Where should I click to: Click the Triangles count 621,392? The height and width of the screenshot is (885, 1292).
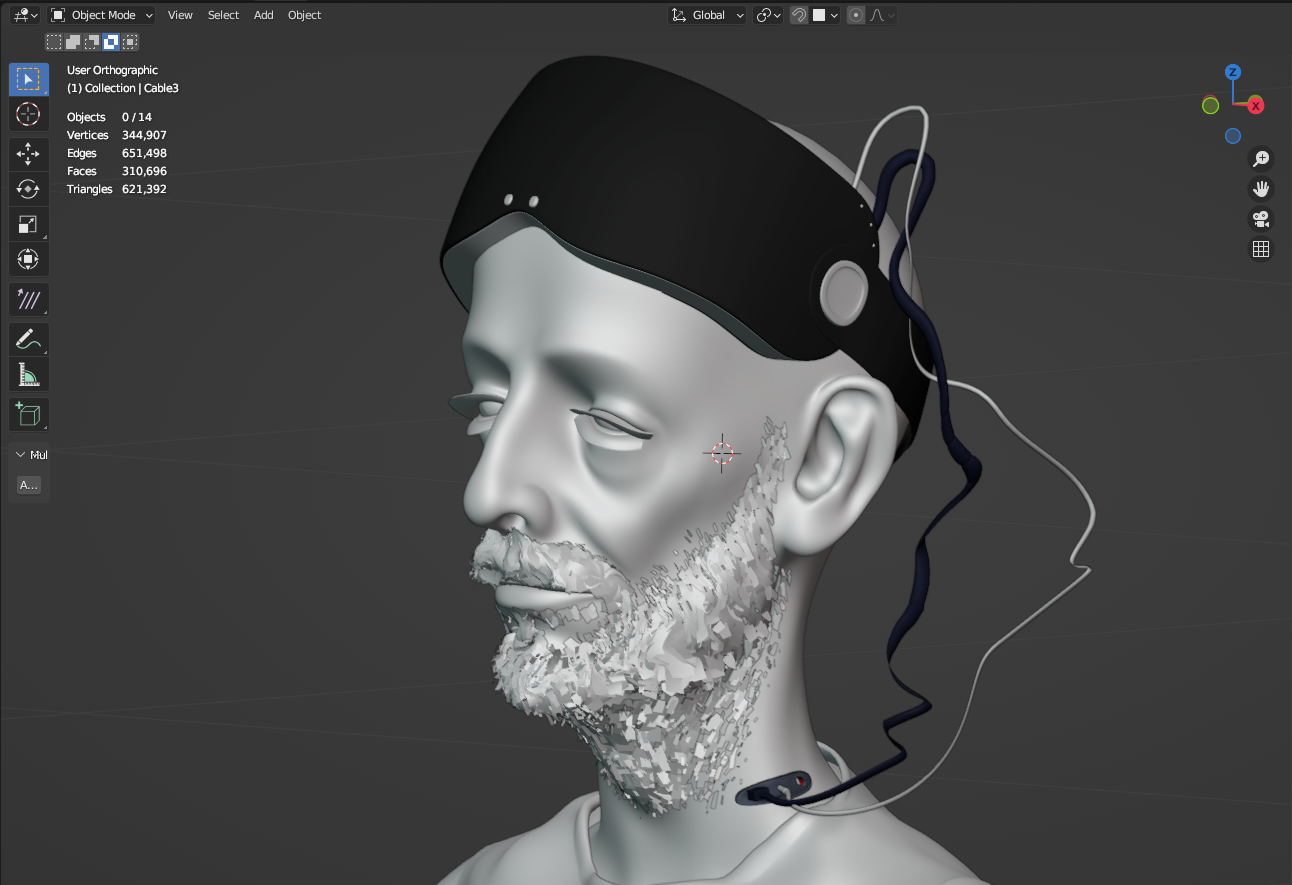[144, 189]
